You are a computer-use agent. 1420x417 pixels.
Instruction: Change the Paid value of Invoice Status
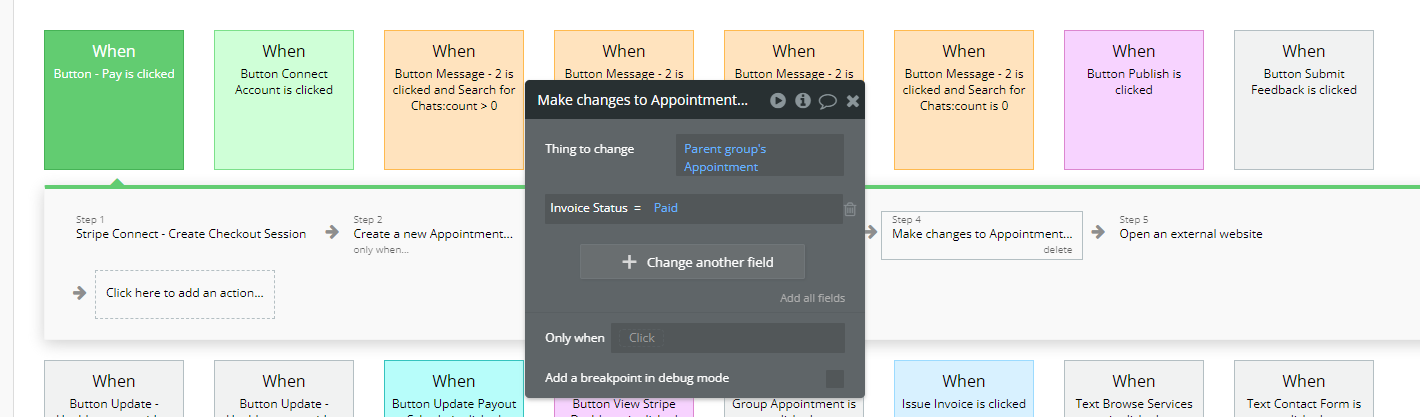666,208
